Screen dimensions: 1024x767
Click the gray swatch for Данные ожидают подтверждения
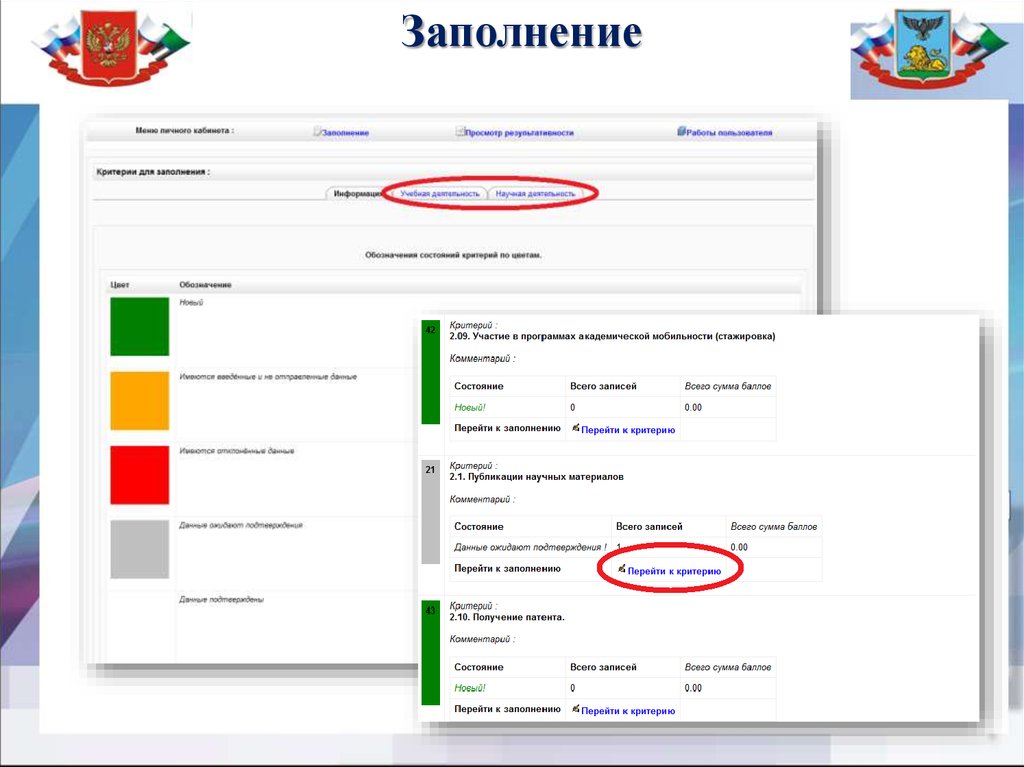pyautogui.click(x=139, y=549)
